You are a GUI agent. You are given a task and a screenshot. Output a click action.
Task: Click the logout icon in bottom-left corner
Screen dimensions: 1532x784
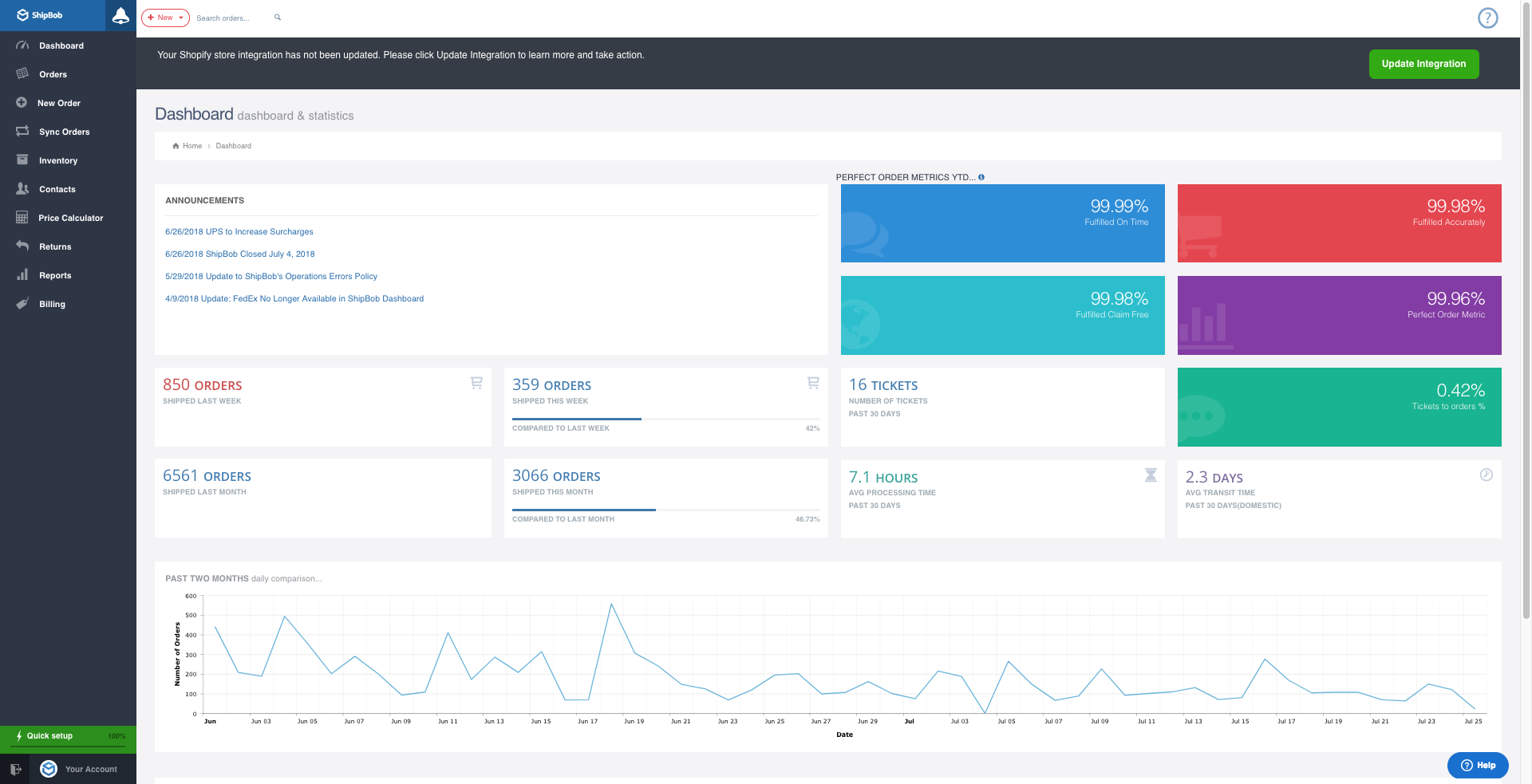click(15, 769)
